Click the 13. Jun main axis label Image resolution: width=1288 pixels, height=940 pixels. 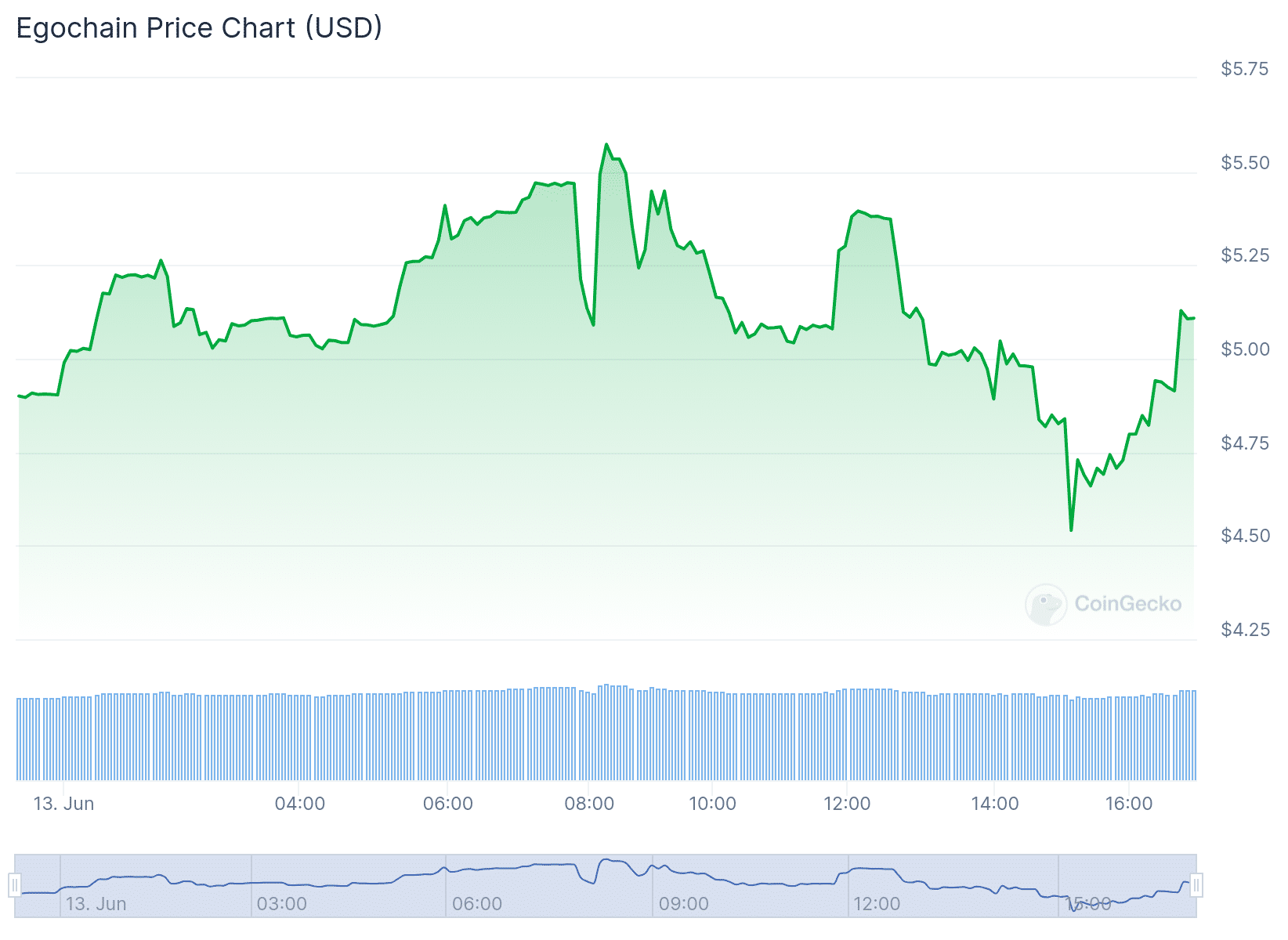click(x=63, y=804)
